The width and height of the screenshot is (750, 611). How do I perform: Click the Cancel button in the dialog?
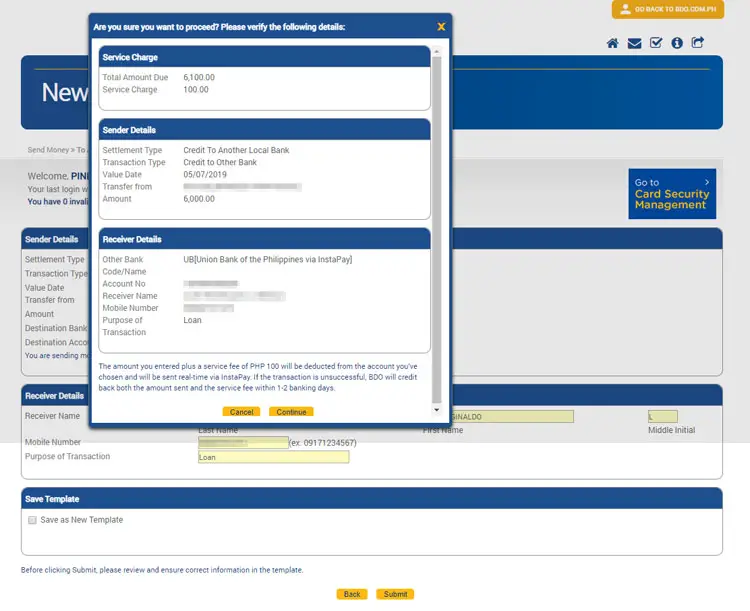pos(241,411)
